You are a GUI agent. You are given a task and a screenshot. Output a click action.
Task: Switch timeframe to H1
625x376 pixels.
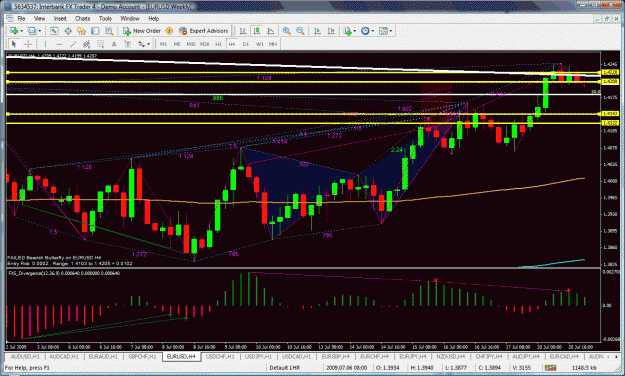click(x=218, y=44)
